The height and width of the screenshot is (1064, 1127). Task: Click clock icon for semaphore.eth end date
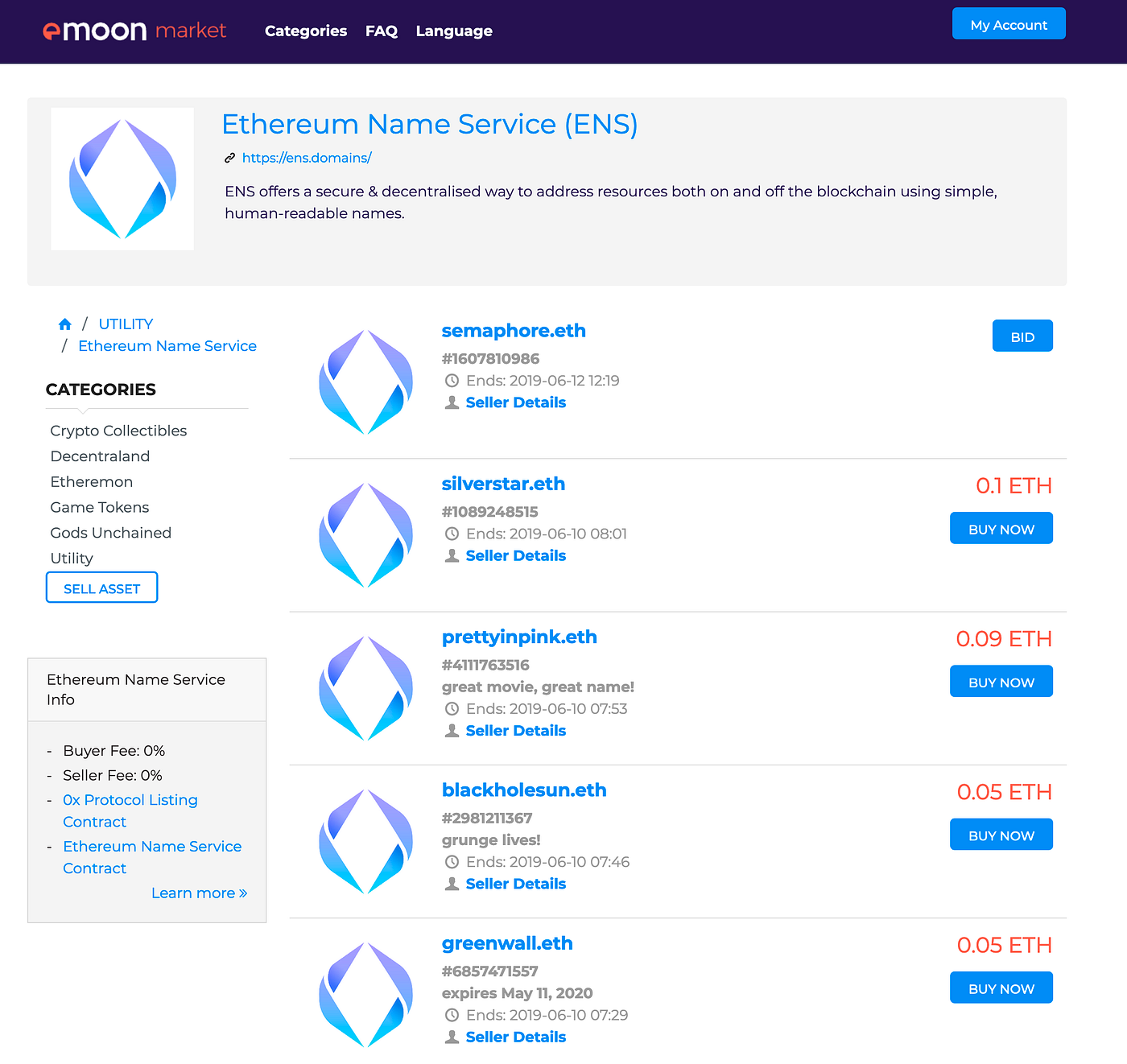coord(452,381)
